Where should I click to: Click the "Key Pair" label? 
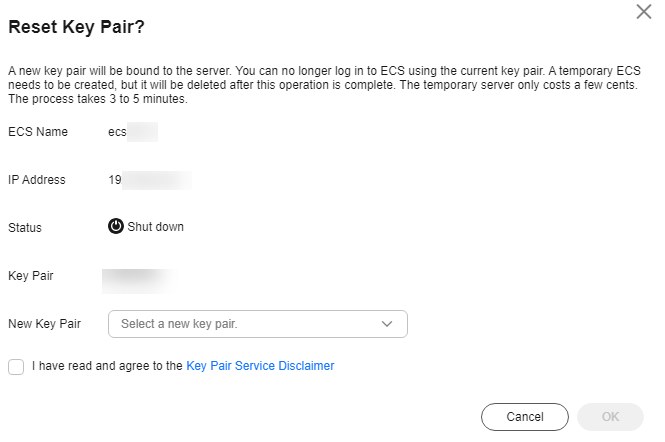click(x=31, y=276)
